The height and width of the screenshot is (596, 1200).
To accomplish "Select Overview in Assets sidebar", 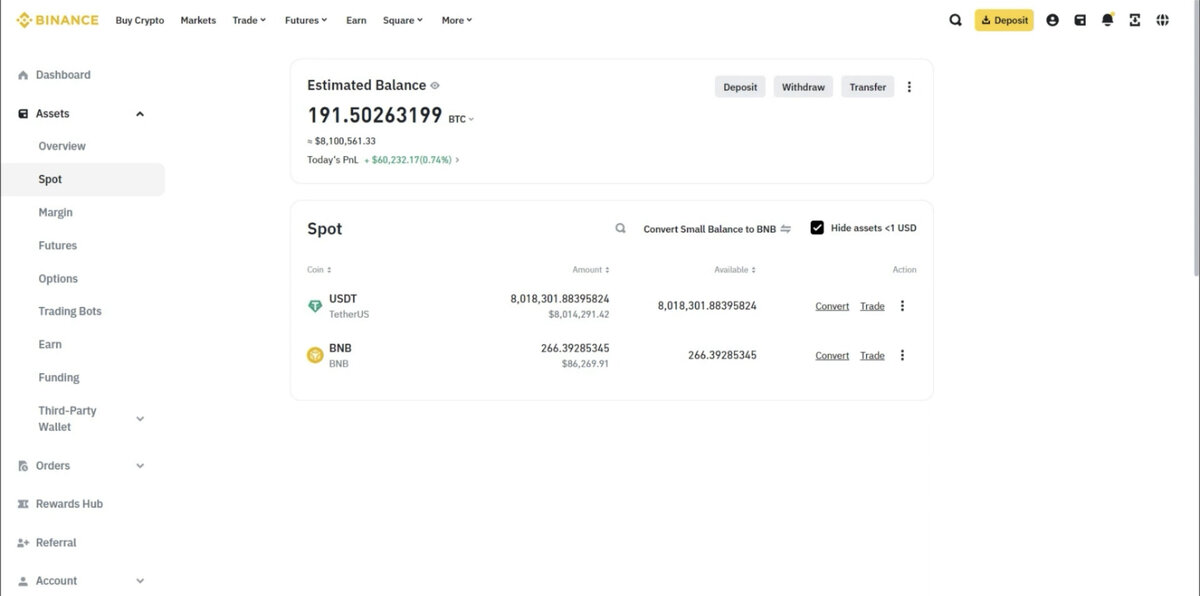I will click(62, 146).
